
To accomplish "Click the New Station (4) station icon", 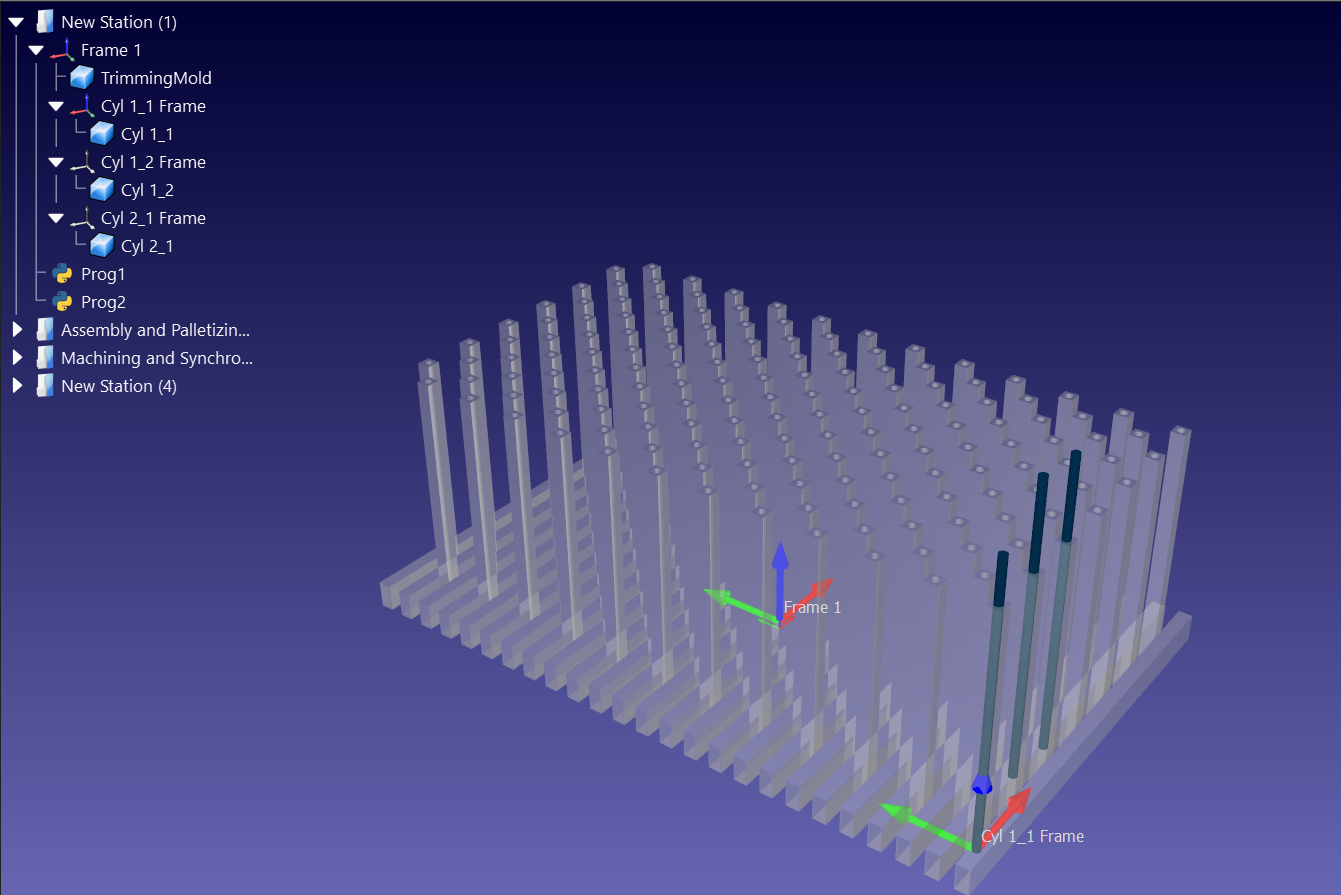I will [x=44, y=386].
